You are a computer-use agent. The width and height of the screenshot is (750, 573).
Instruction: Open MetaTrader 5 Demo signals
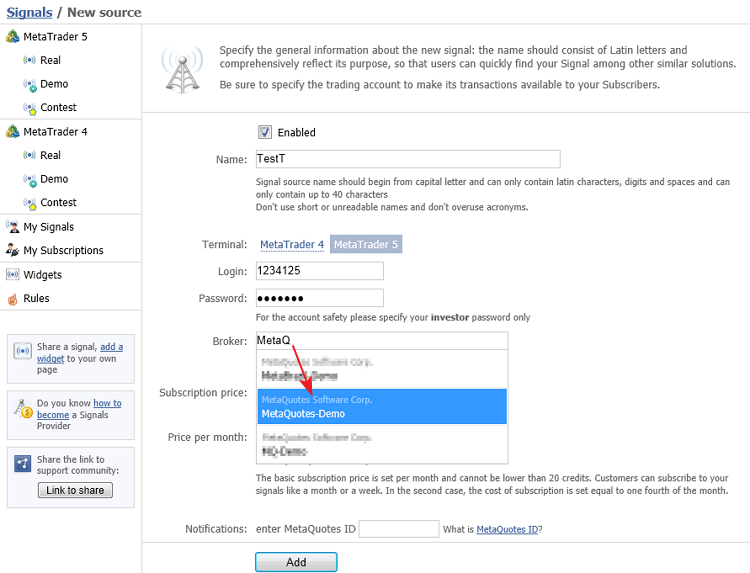(x=54, y=84)
